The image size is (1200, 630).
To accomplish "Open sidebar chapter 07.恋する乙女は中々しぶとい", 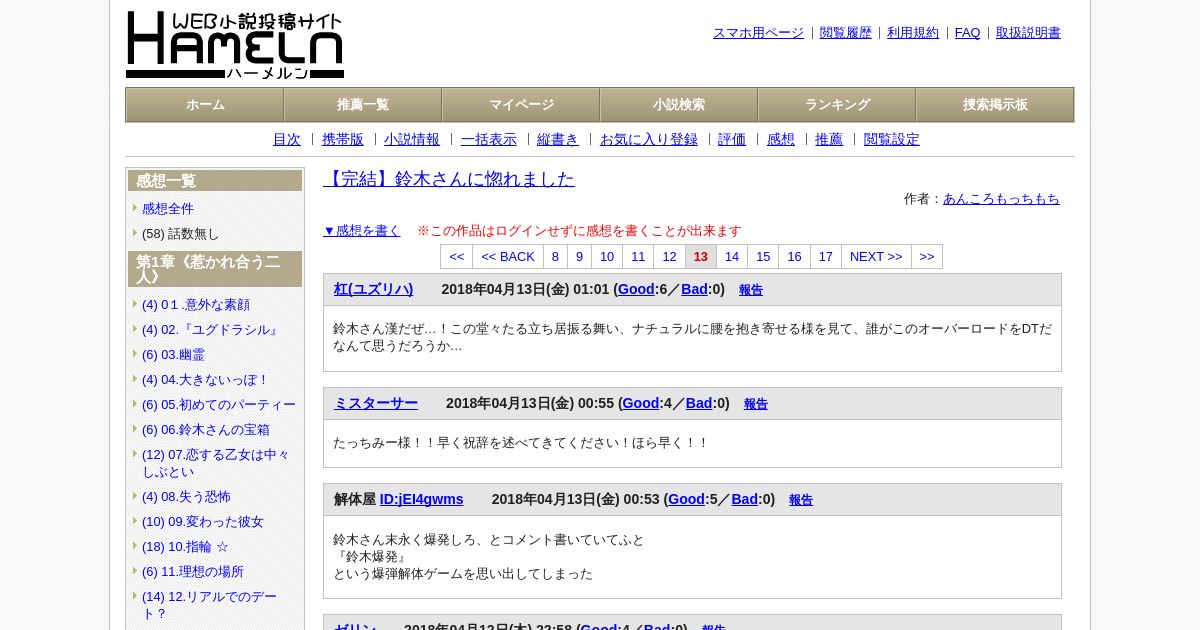I will (x=216, y=463).
